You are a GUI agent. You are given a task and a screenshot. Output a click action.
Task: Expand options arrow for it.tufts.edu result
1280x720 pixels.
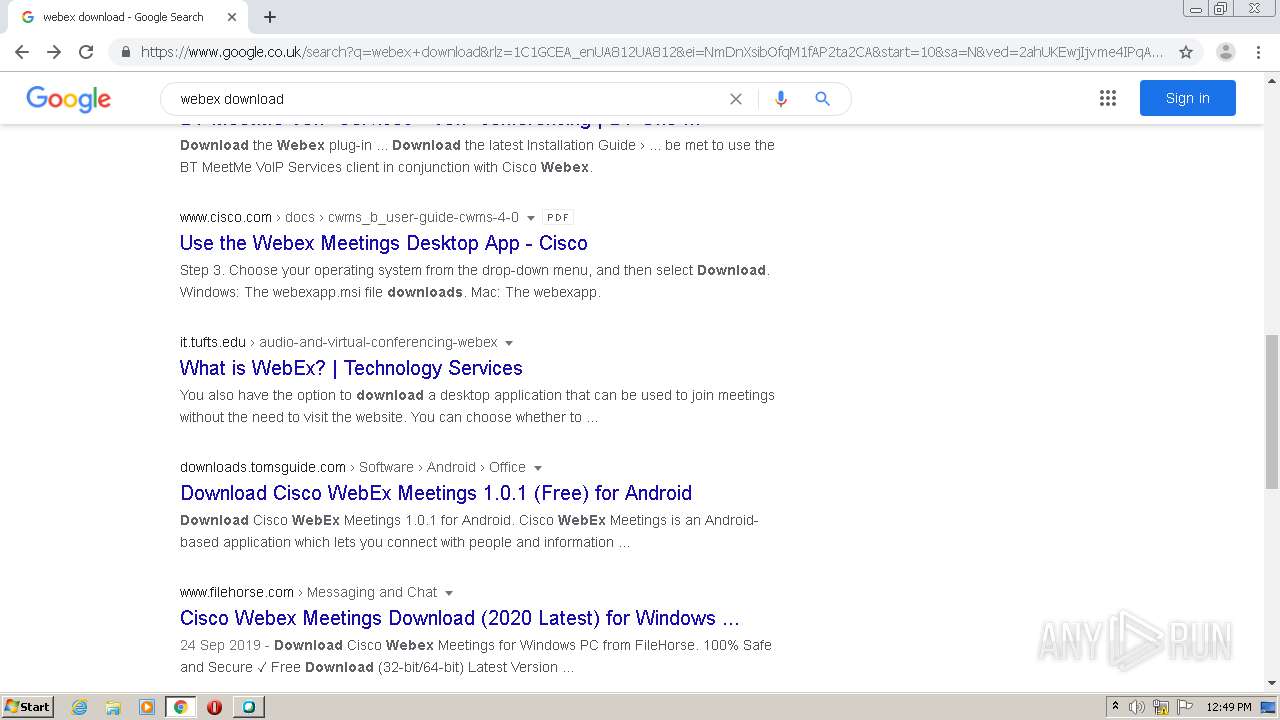tap(509, 343)
